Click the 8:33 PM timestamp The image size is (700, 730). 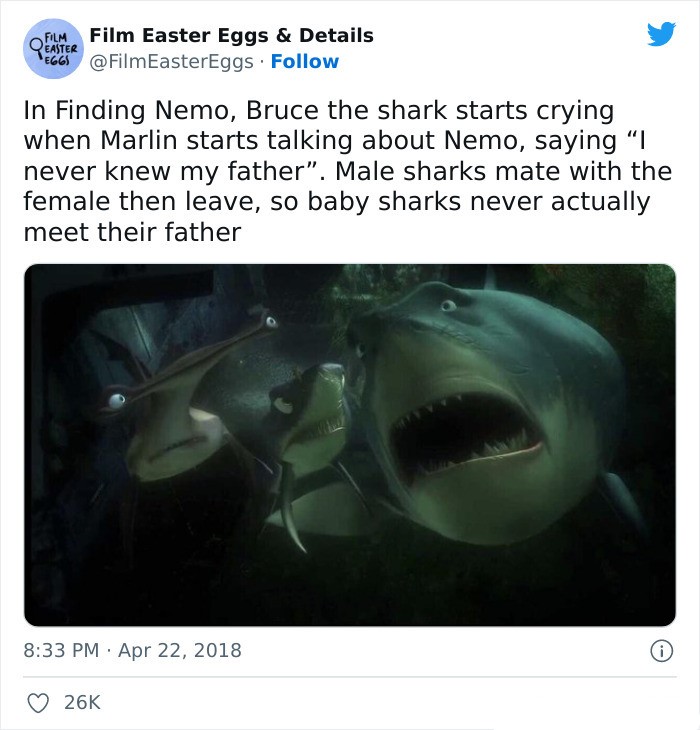click(61, 650)
